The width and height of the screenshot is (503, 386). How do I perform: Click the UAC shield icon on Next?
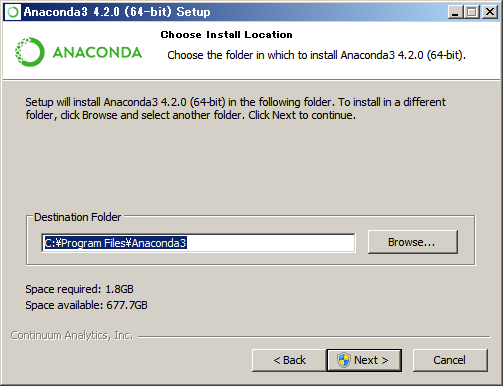click(x=343, y=360)
